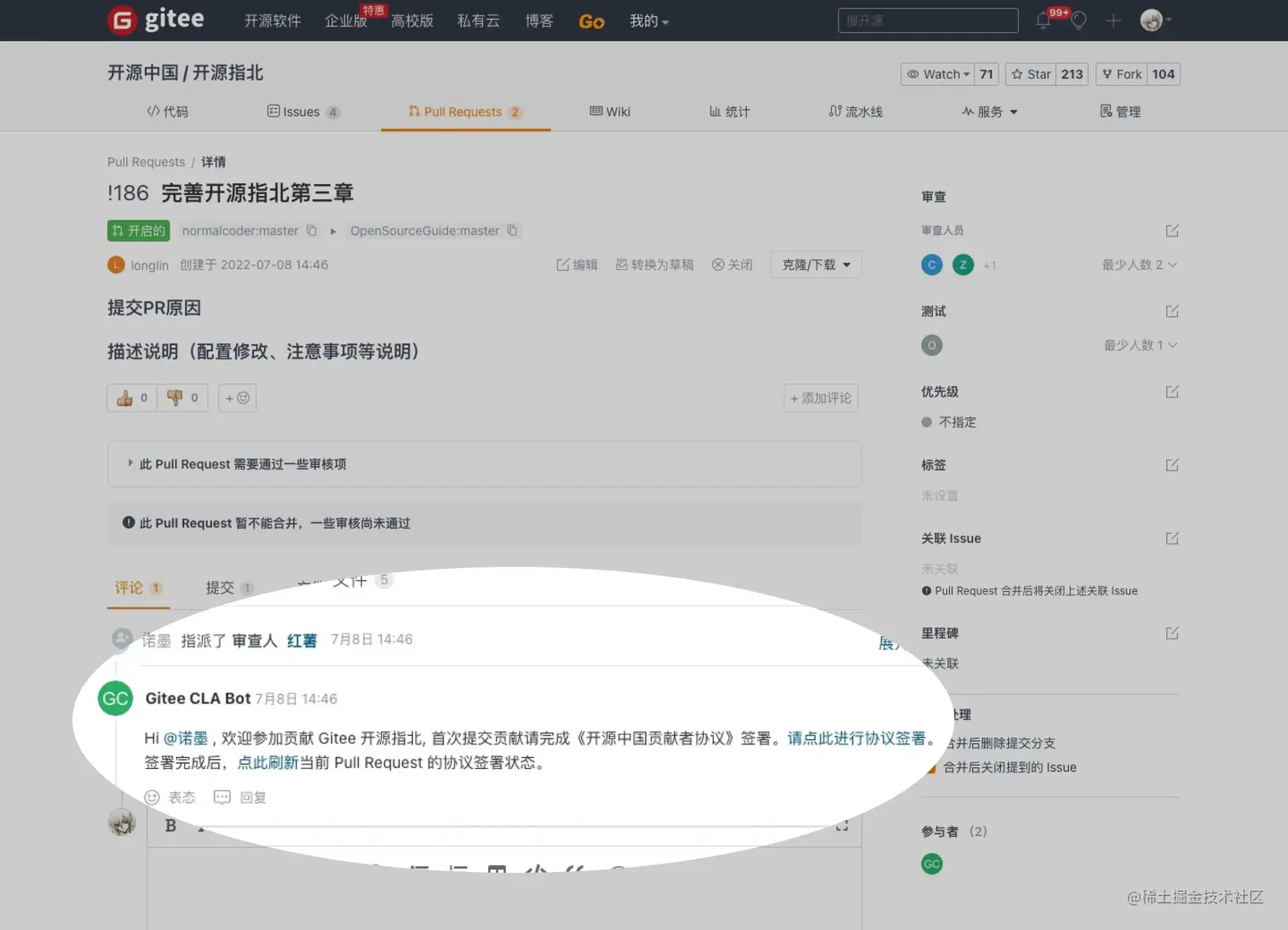
Task: Edit the 测试 testers section
Action: coord(1172,311)
